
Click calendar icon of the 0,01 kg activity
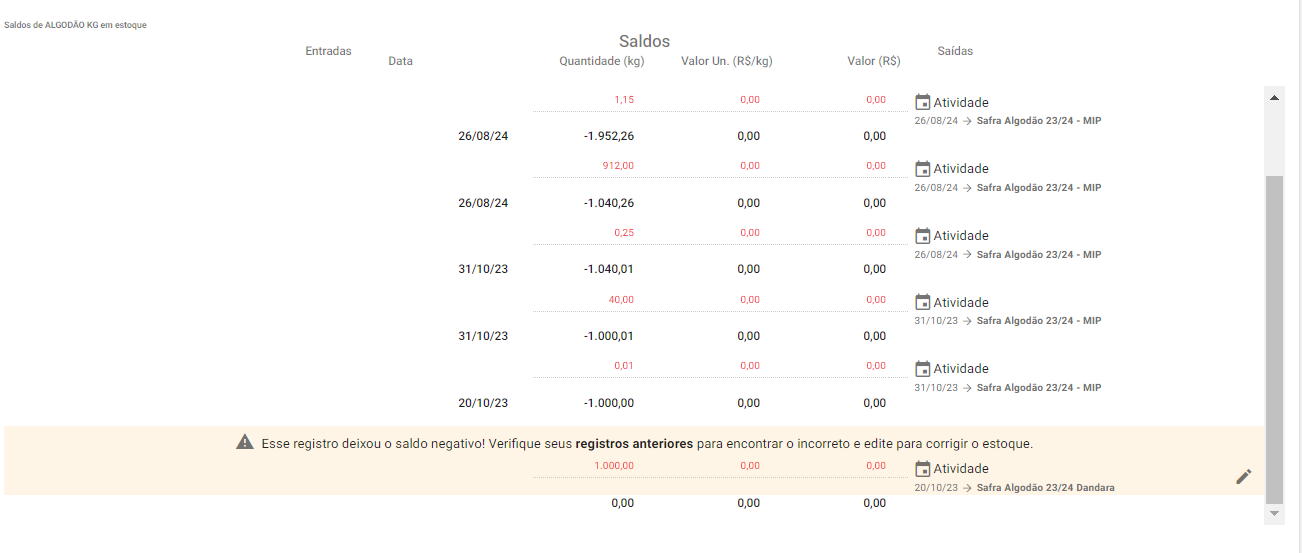[922, 369]
